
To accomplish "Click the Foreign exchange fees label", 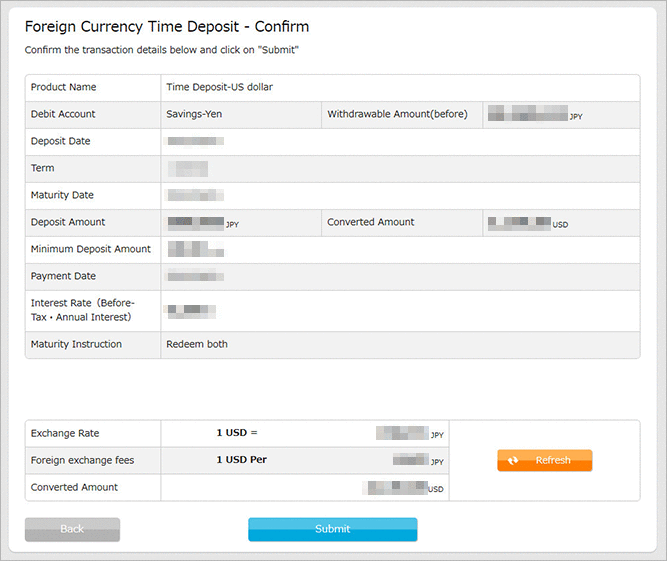I will click(x=82, y=460).
